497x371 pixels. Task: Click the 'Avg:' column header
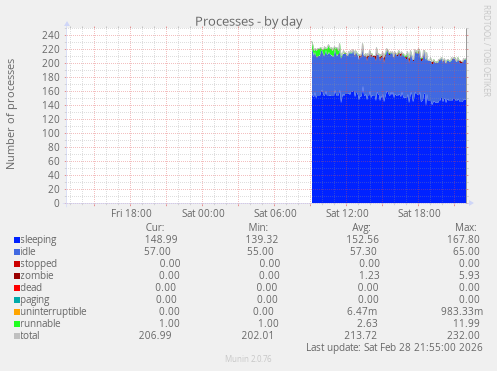pos(361,227)
